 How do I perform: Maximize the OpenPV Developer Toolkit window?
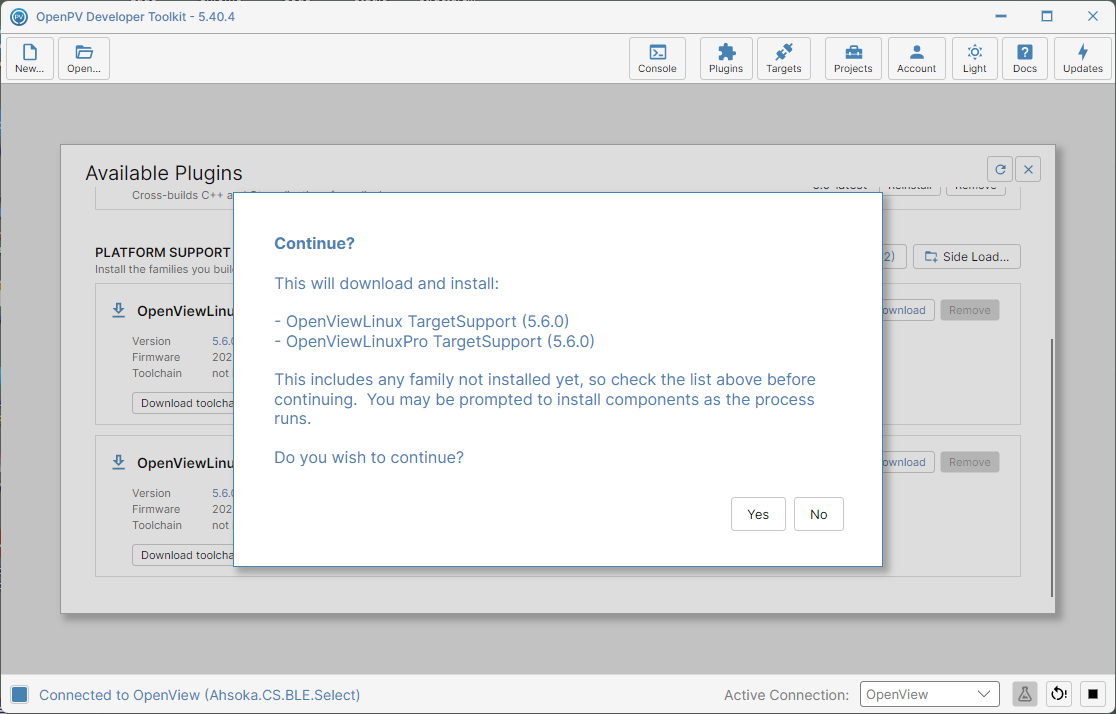click(1047, 16)
